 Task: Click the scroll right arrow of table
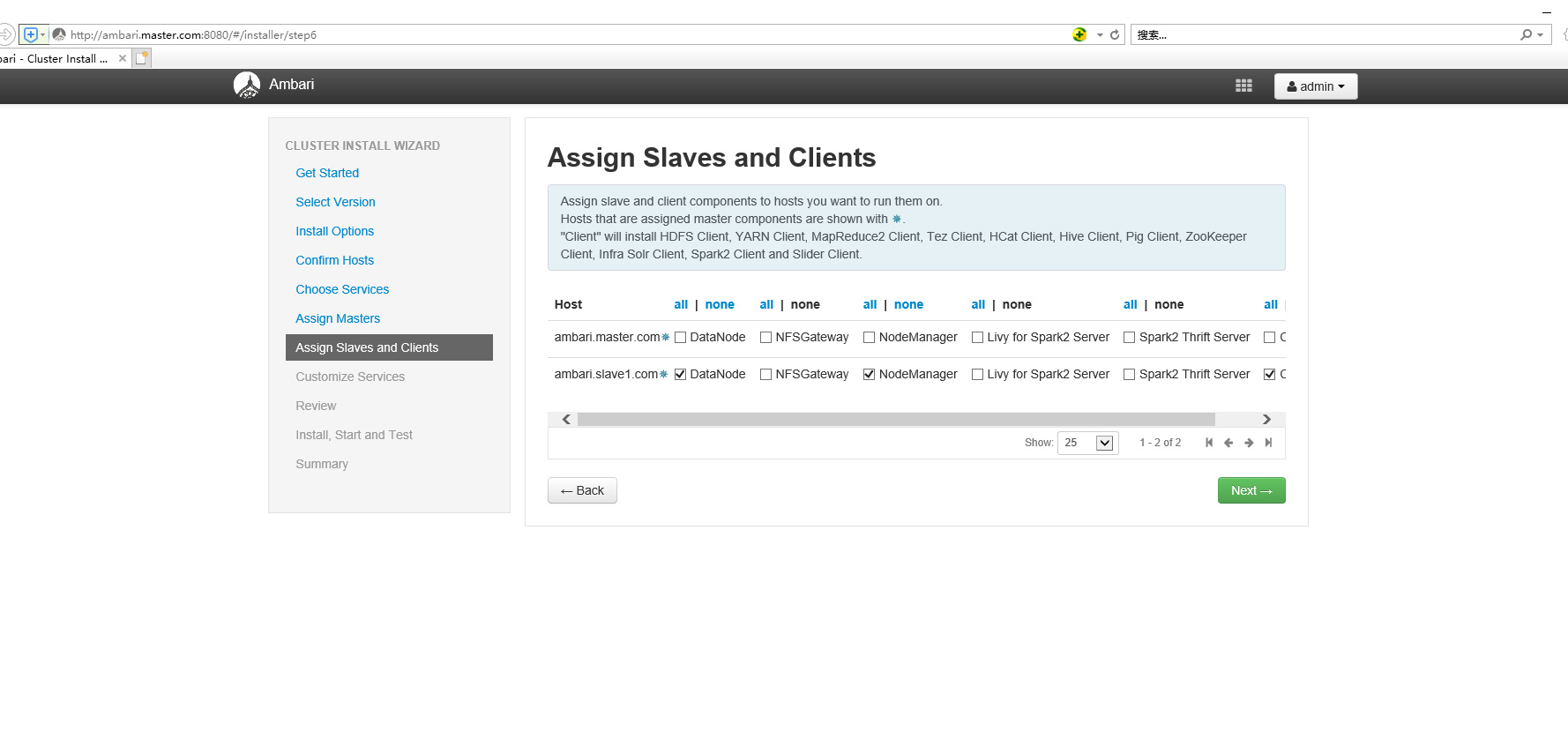(1266, 420)
